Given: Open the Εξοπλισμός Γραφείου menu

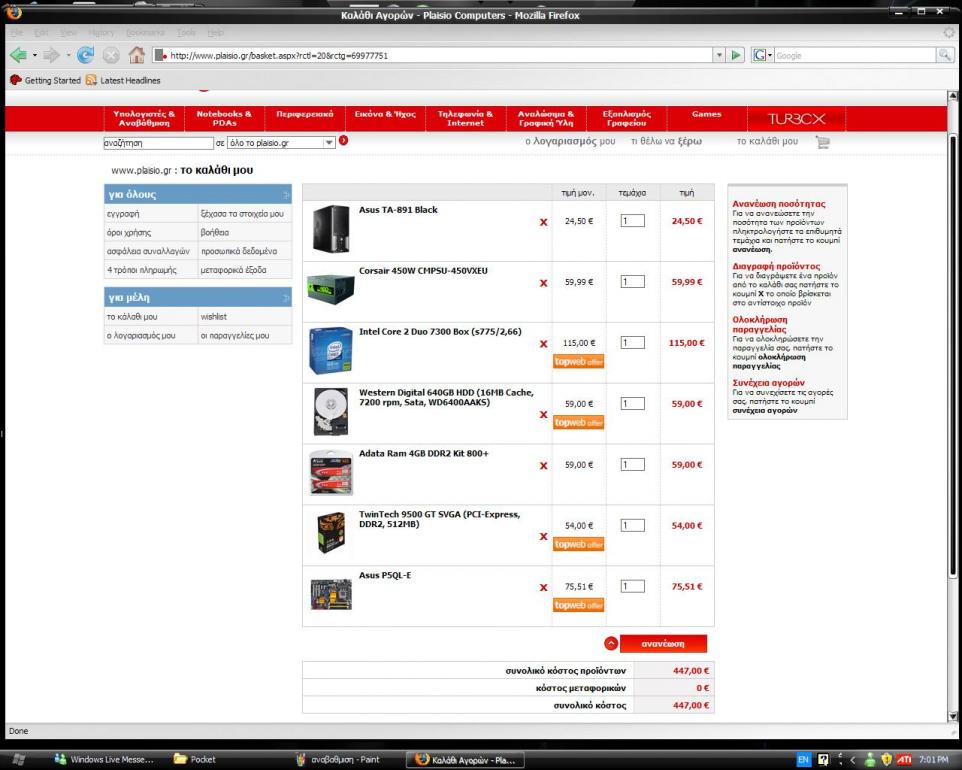Looking at the screenshot, I should click(x=626, y=118).
